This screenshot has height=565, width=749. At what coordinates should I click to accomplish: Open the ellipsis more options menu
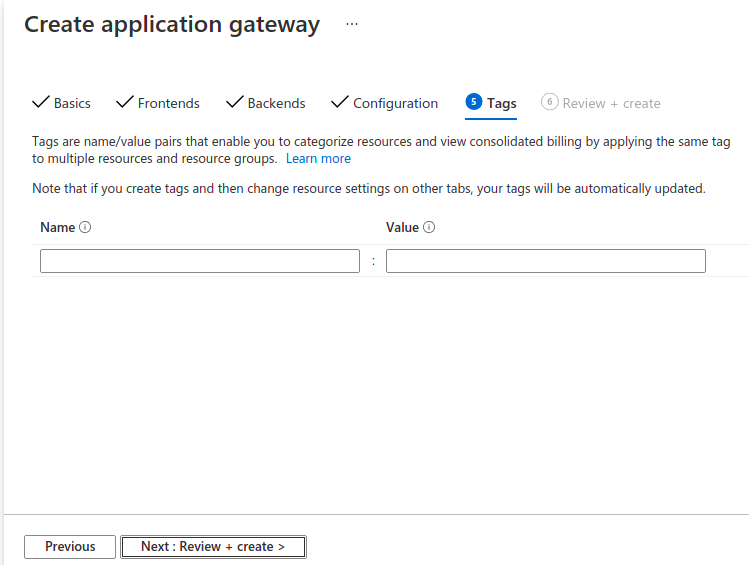tap(351, 25)
